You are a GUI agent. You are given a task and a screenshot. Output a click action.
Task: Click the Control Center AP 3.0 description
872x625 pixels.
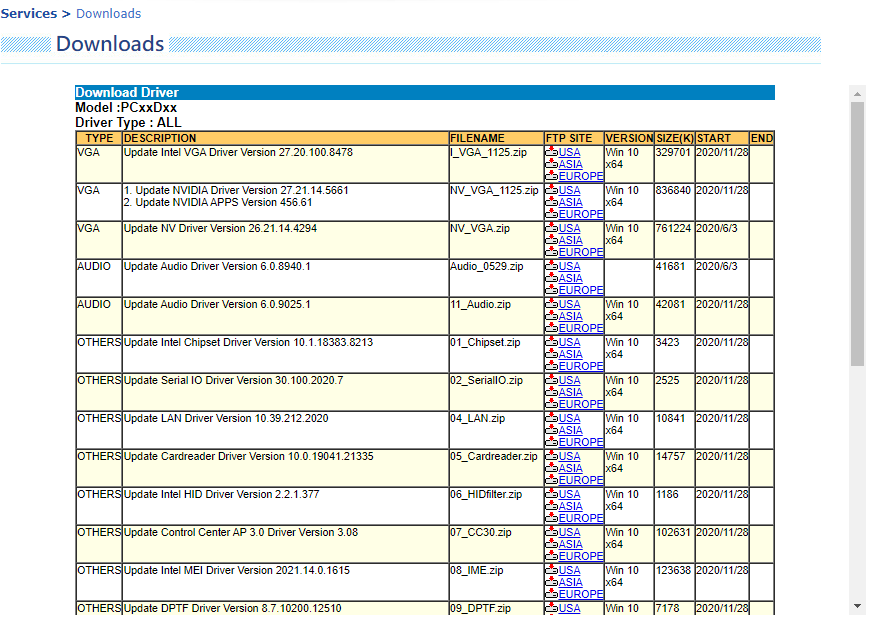point(241,532)
